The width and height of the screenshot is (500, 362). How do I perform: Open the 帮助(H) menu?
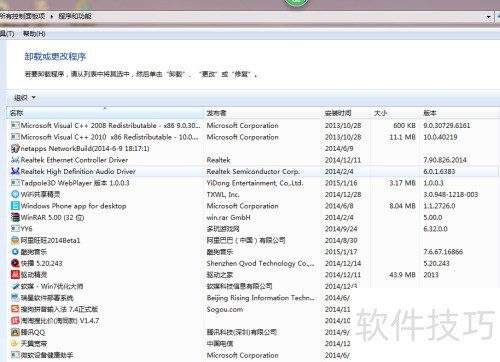click(34, 34)
